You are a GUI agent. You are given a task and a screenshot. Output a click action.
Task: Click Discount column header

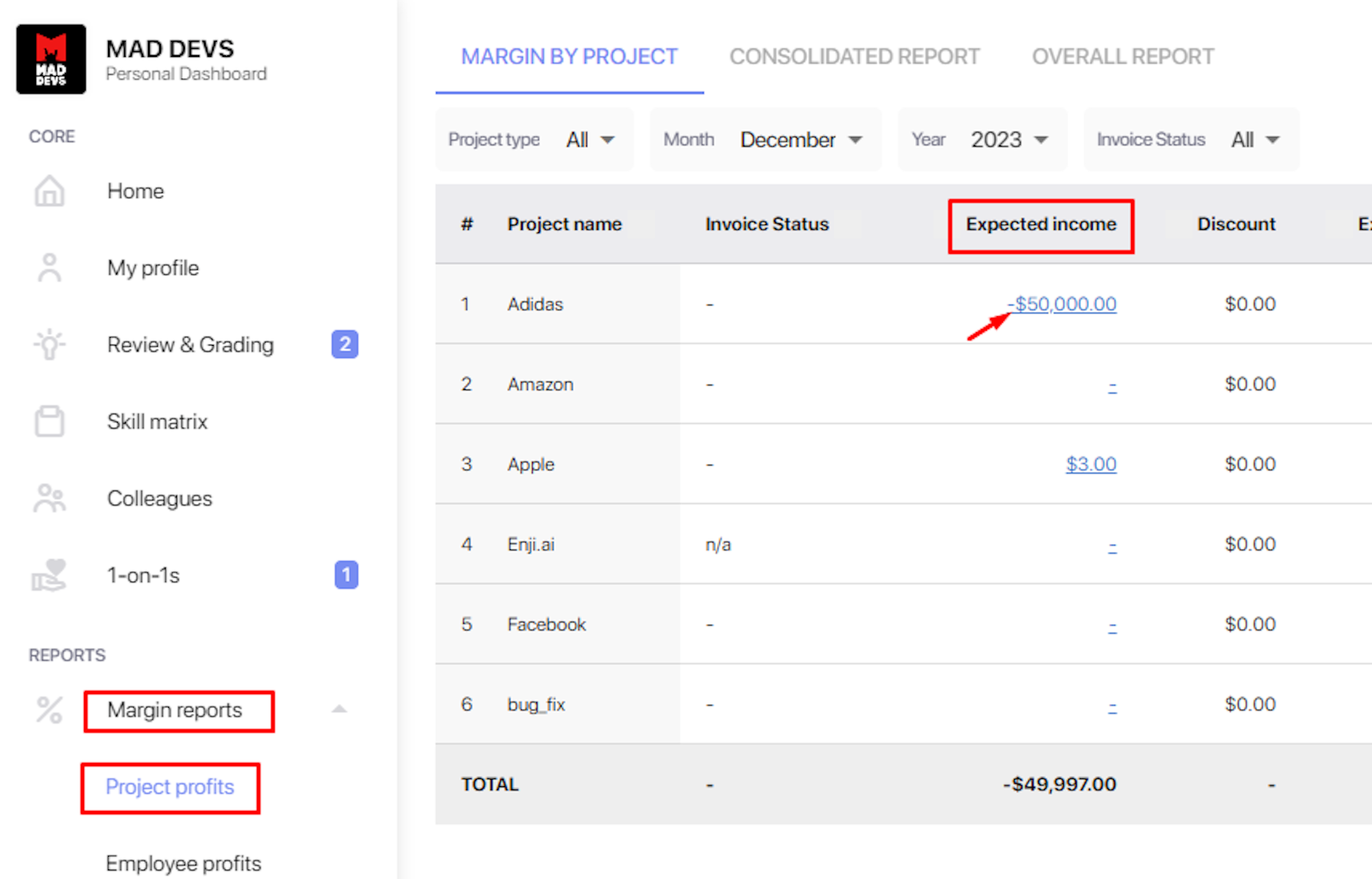[x=1236, y=224]
